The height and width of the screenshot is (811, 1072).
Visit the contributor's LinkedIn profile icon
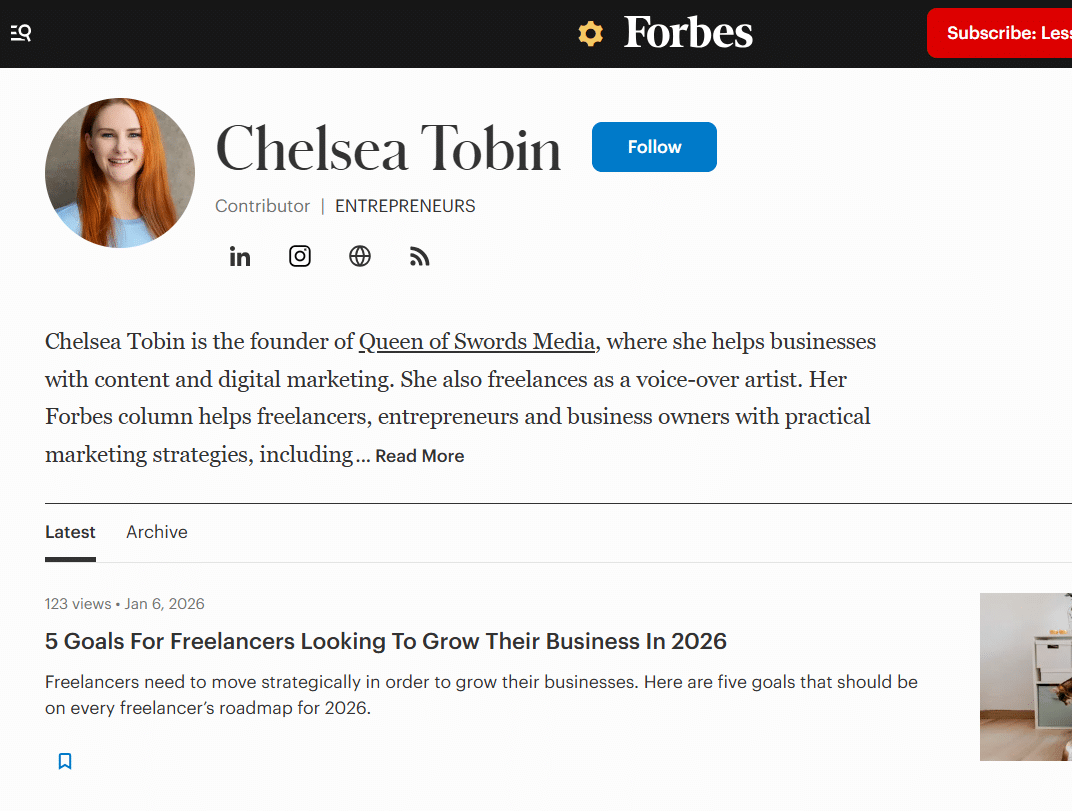[x=240, y=256]
